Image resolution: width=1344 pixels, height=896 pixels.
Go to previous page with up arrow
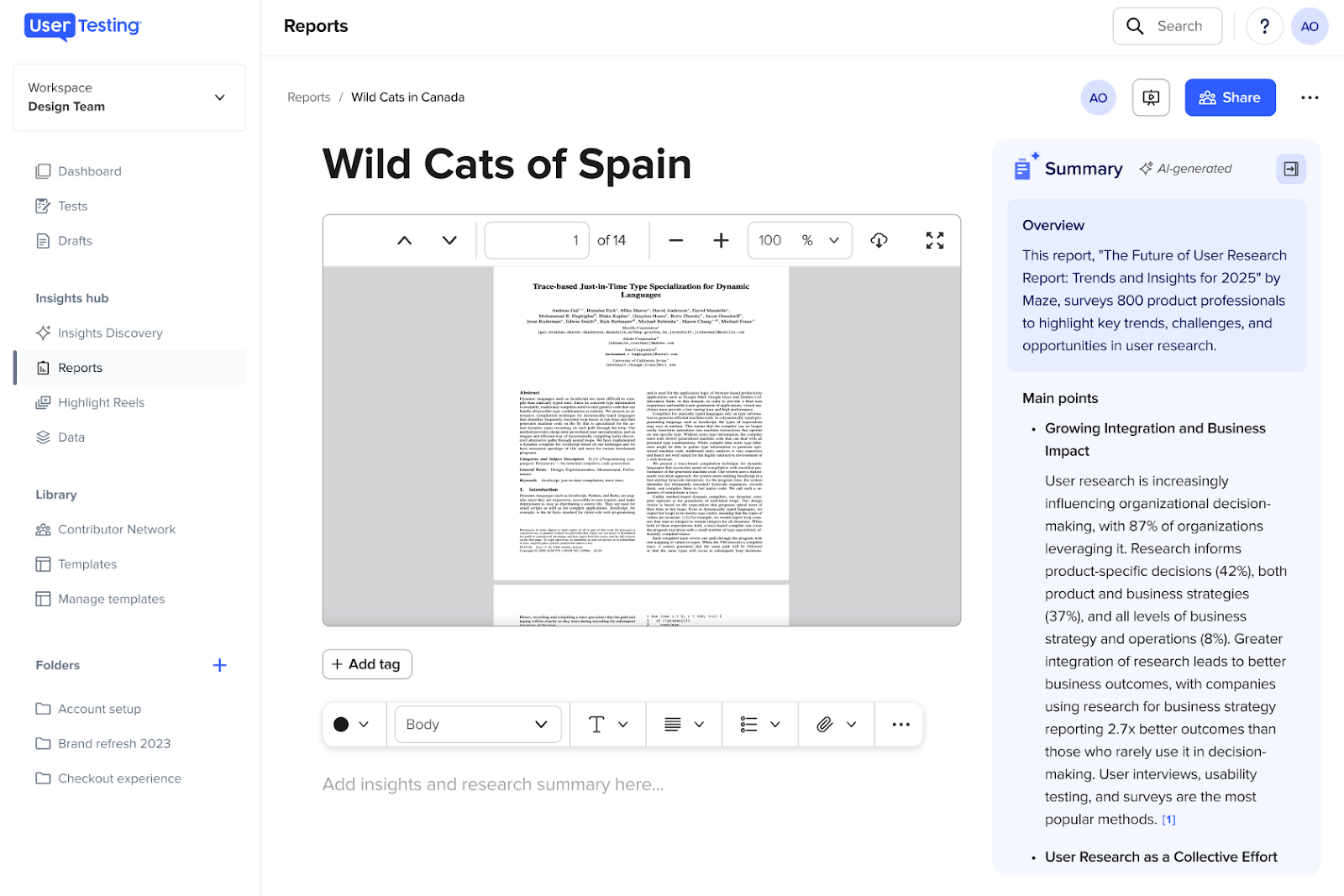(x=404, y=240)
